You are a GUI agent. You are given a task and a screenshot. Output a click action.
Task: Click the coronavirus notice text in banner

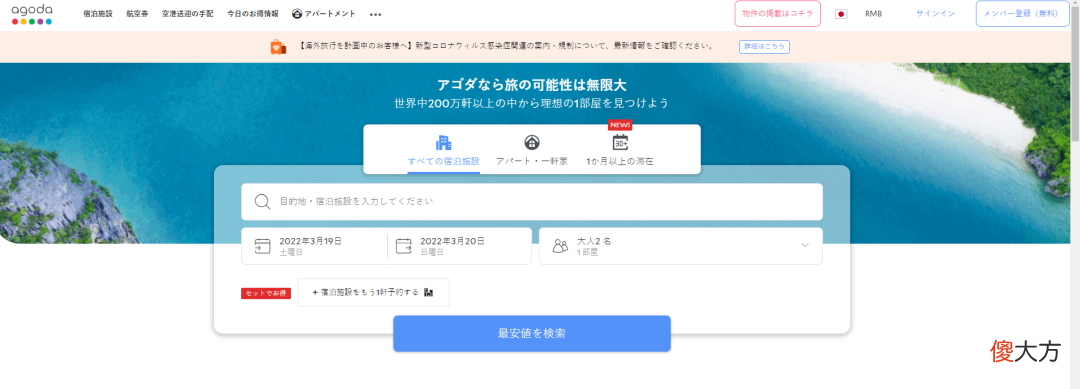[x=506, y=46]
